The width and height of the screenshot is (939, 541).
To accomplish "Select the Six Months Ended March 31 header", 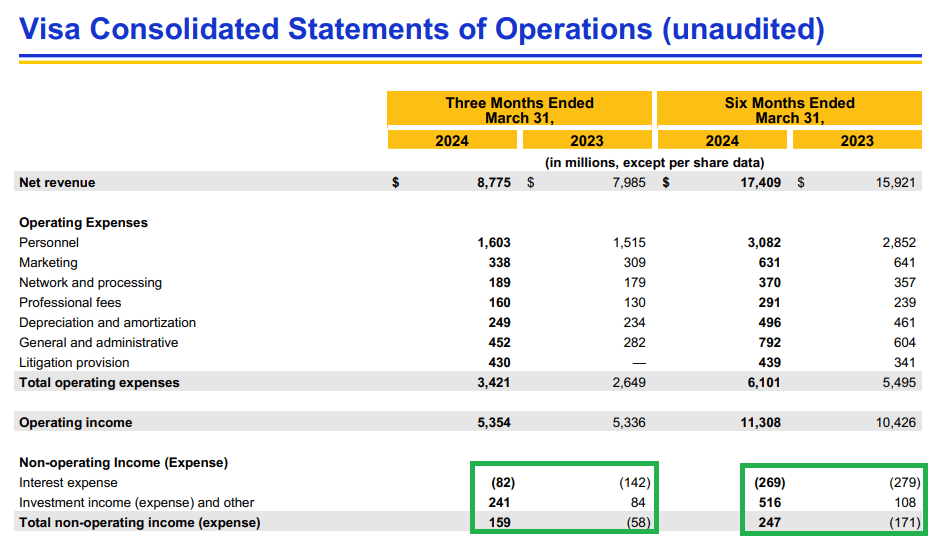I will coord(789,110).
